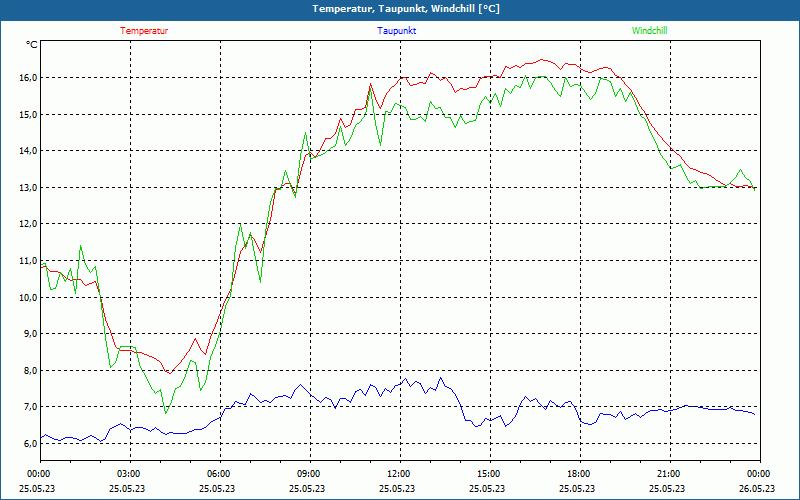800x500 pixels.
Task: Click the 15,0 y-axis value
Action: [31, 114]
